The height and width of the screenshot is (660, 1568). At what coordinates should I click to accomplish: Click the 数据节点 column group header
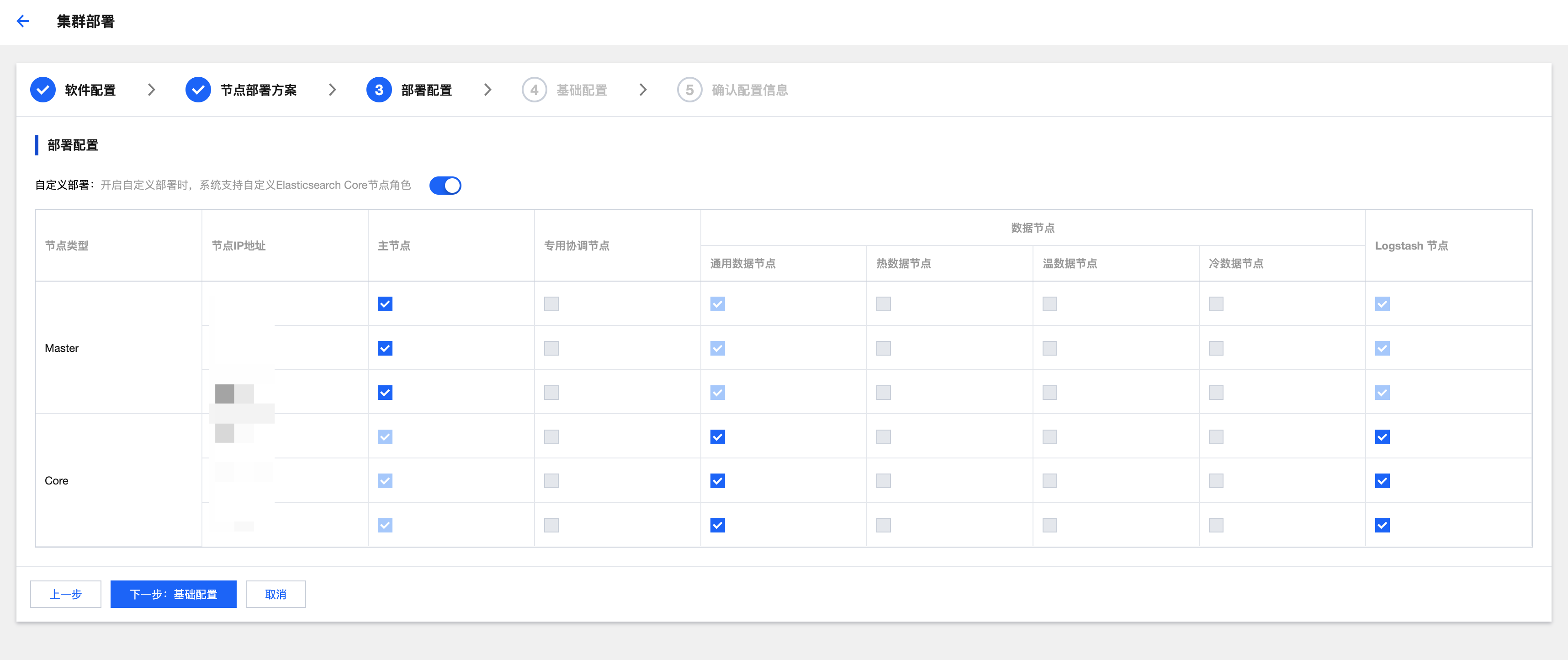coord(1033,228)
